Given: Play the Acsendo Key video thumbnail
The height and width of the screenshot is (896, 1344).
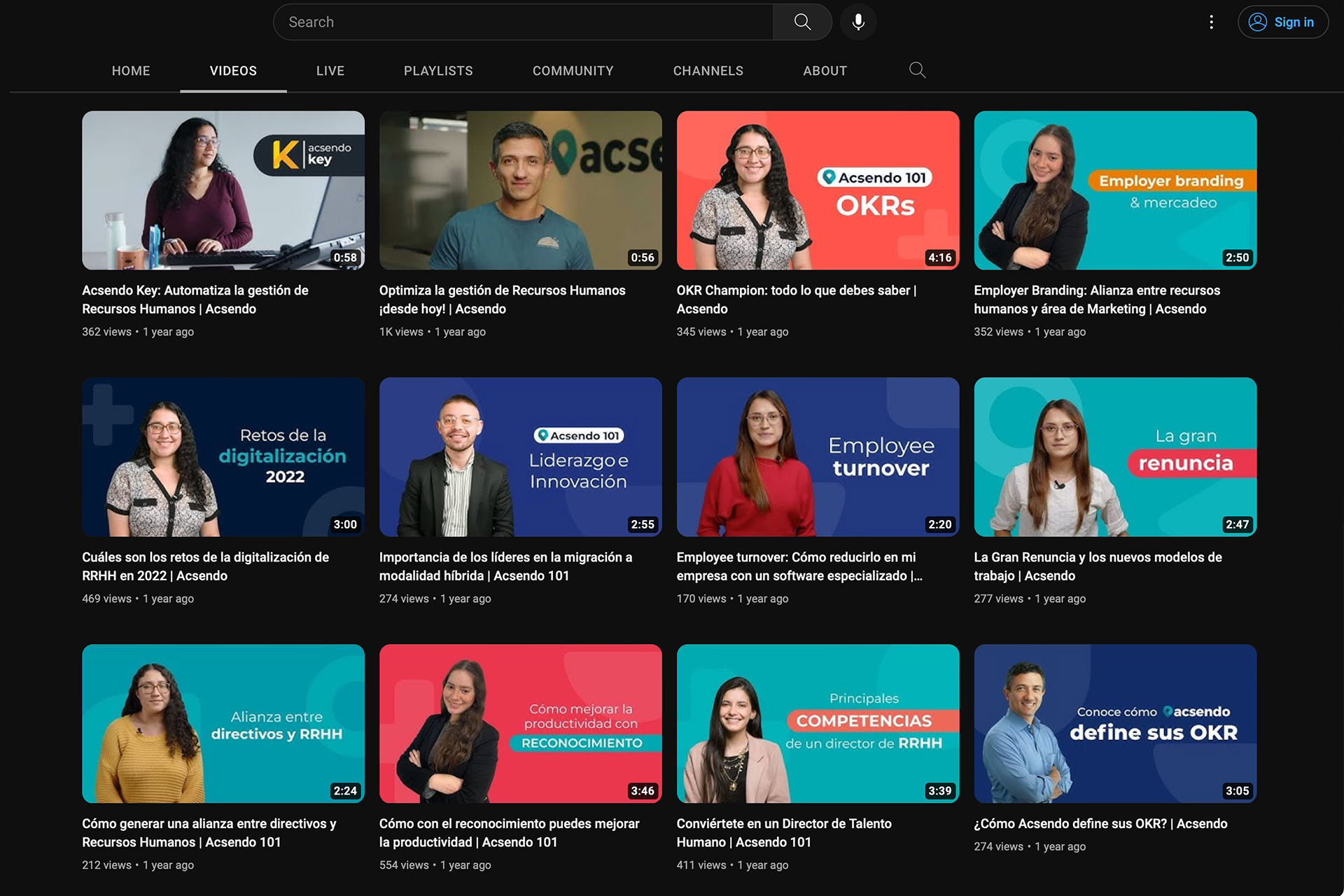Looking at the screenshot, I should point(223,190).
